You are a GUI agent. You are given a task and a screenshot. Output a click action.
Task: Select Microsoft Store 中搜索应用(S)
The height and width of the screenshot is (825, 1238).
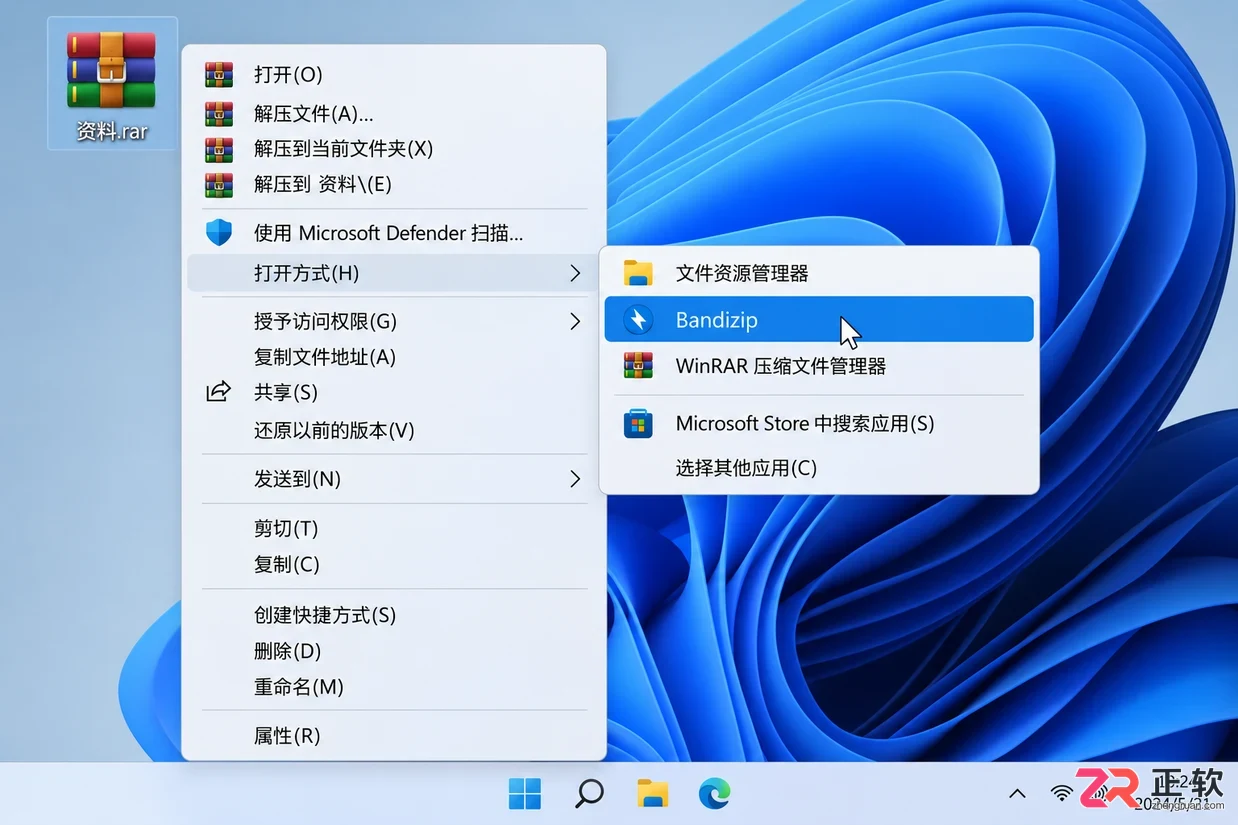coord(819,424)
